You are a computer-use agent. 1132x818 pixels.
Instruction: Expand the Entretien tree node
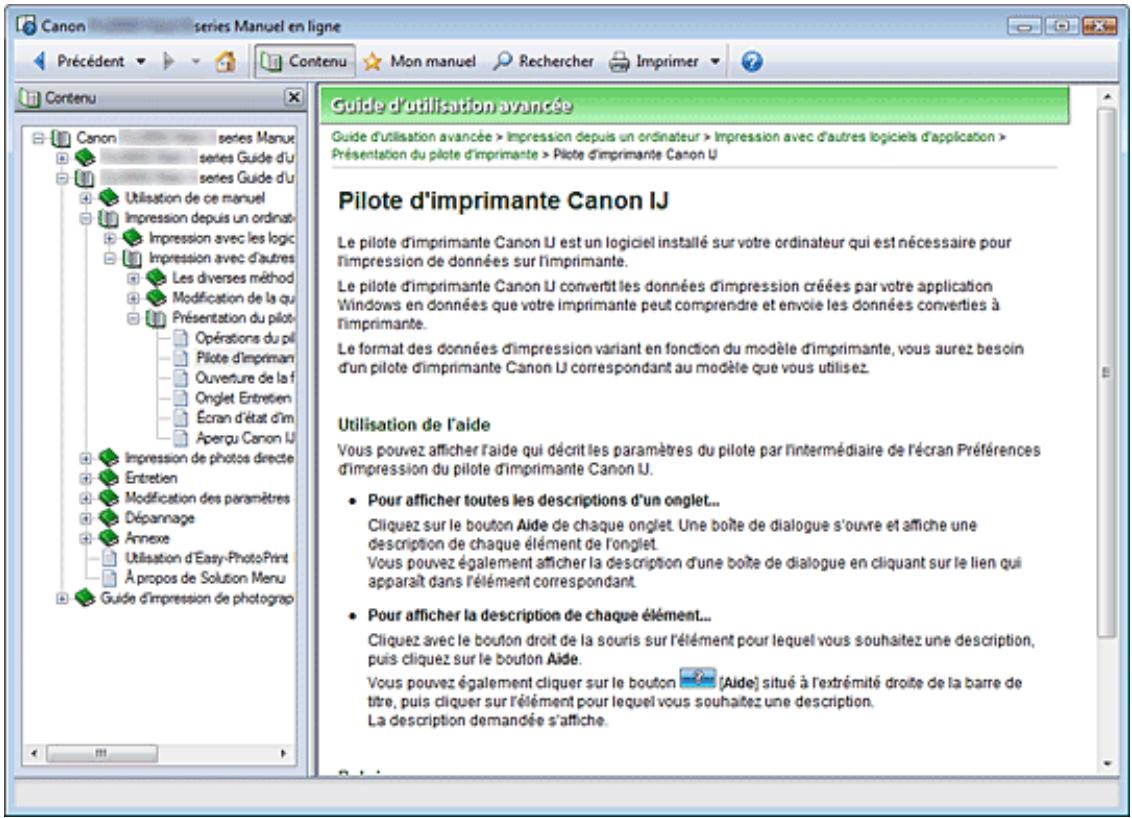[86, 478]
